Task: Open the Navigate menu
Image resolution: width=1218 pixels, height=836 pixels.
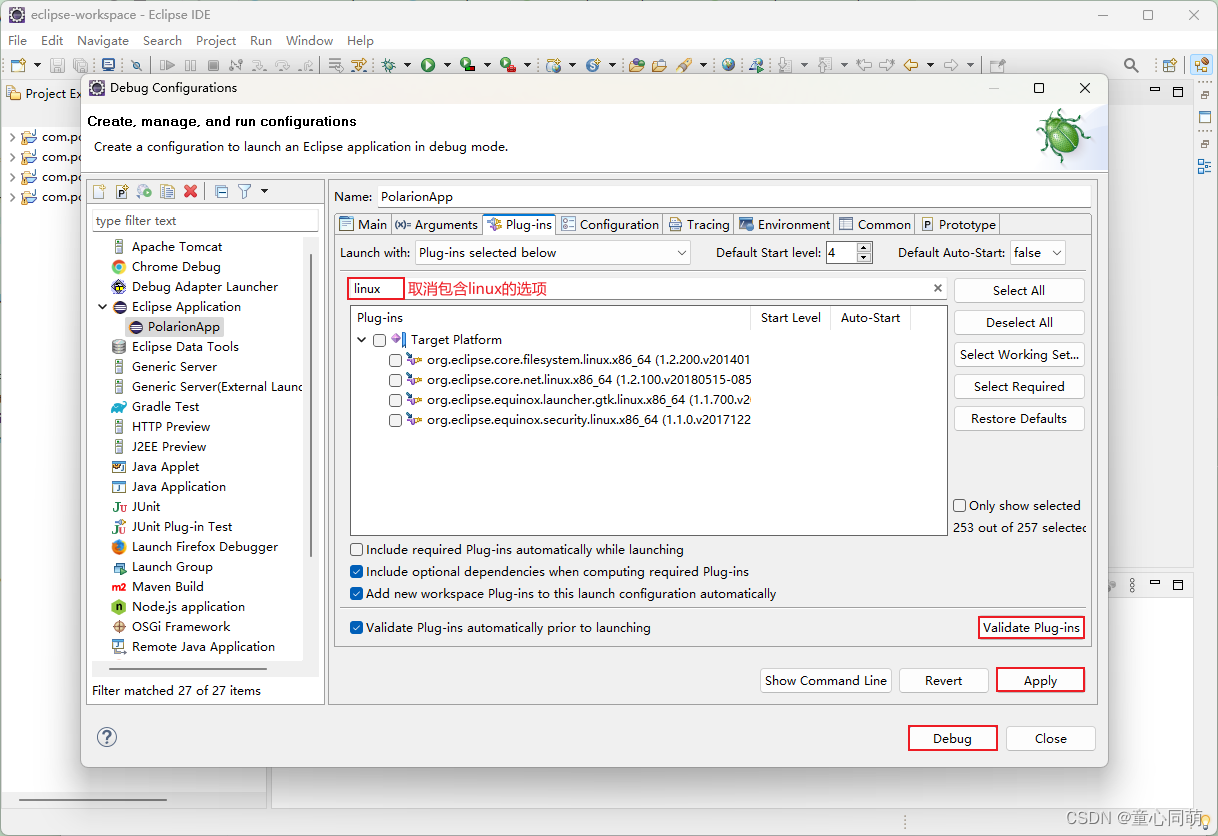Action: pos(103,40)
